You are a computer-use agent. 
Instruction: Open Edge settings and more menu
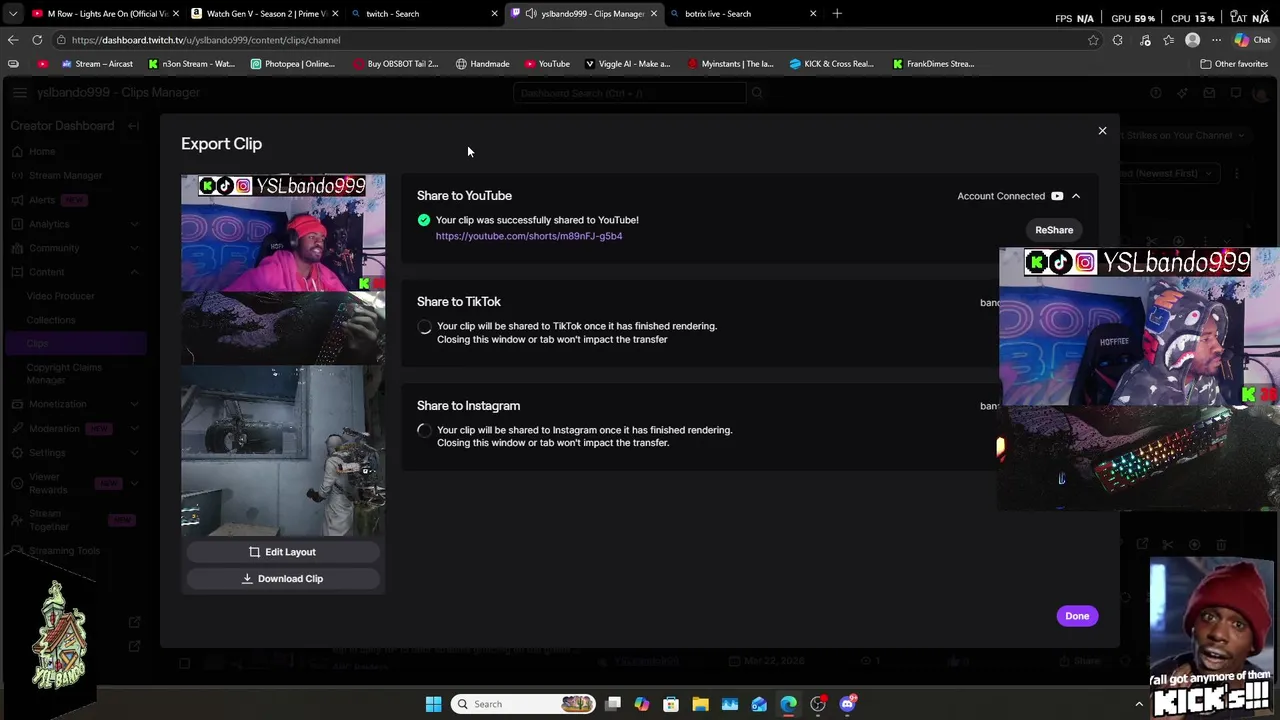1216,40
